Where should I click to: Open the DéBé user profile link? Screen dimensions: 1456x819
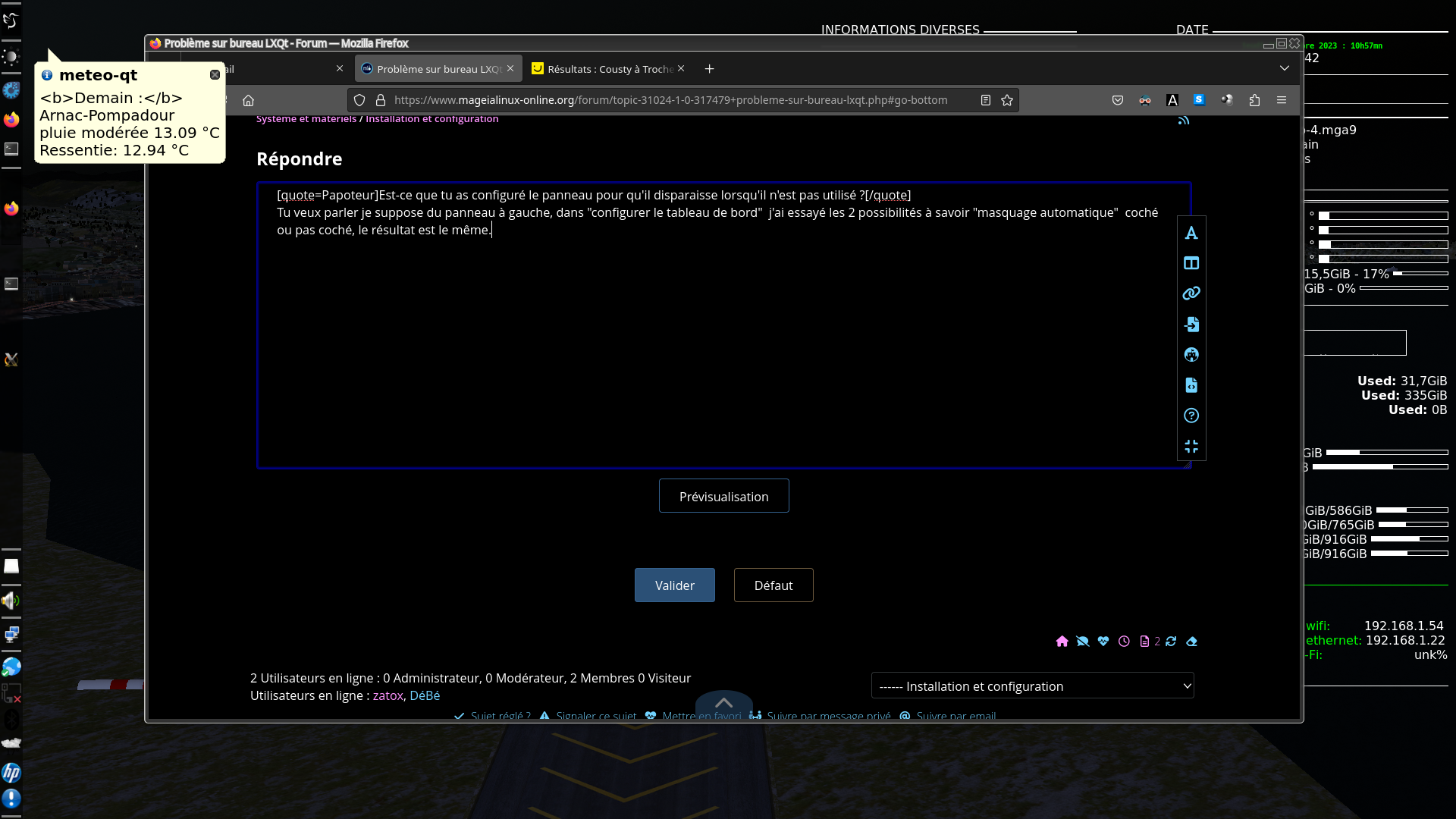pyautogui.click(x=425, y=695)
